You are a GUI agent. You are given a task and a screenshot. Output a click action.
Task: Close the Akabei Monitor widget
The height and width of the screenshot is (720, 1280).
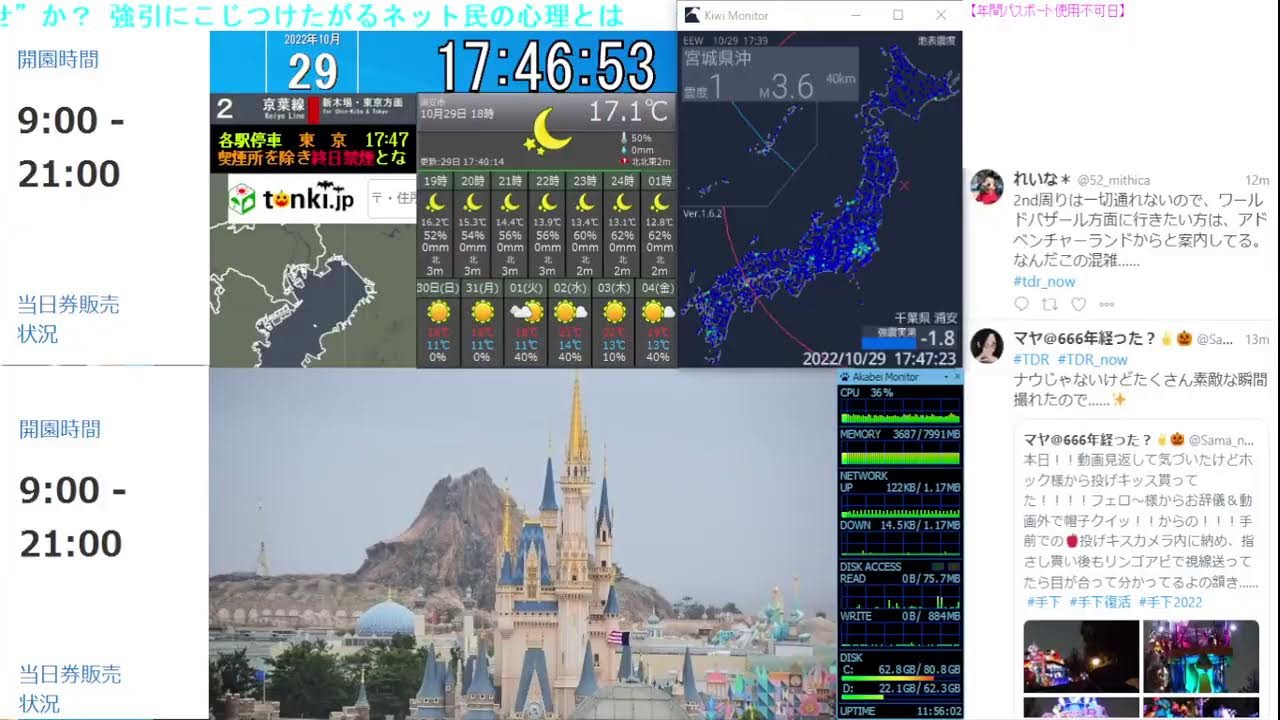click(957, 377)
